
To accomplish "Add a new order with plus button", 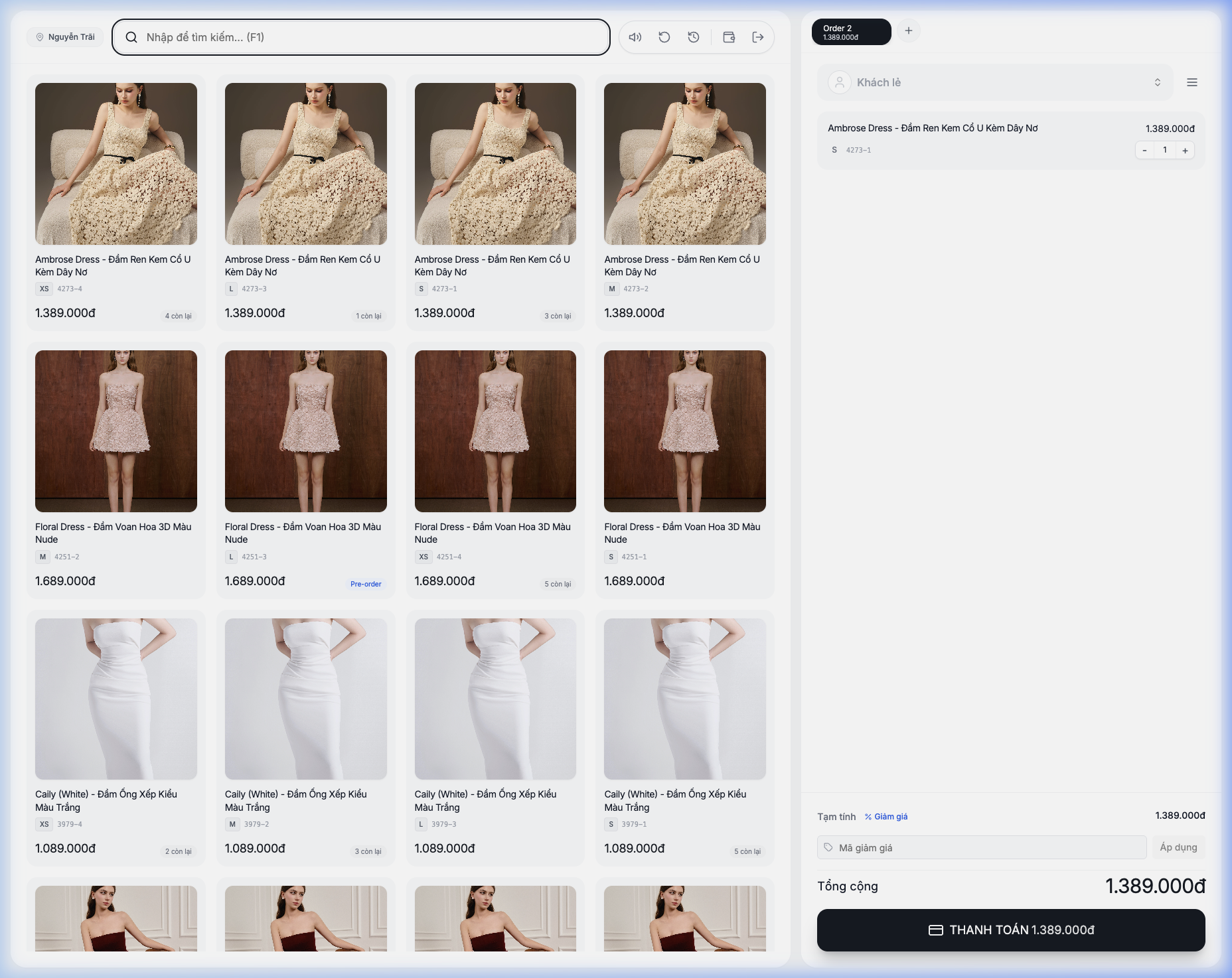I will (x=909, y=31).
